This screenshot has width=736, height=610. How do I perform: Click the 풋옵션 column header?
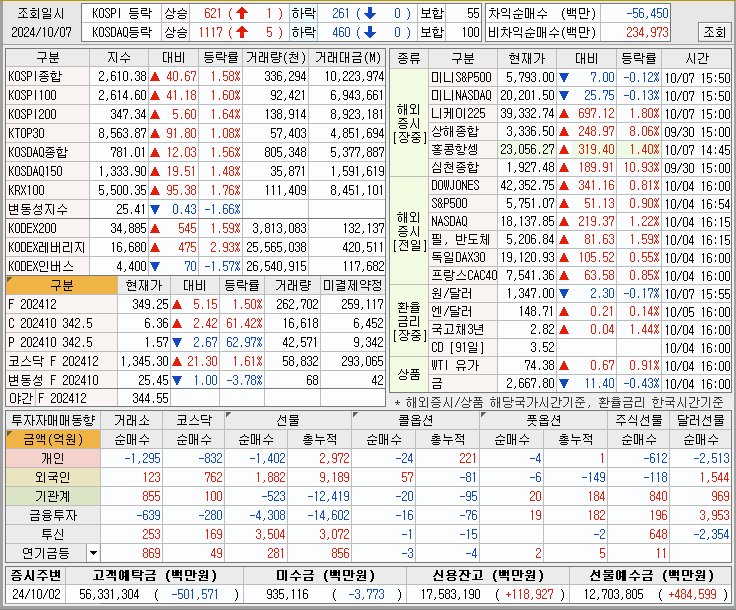click(543, 420)
